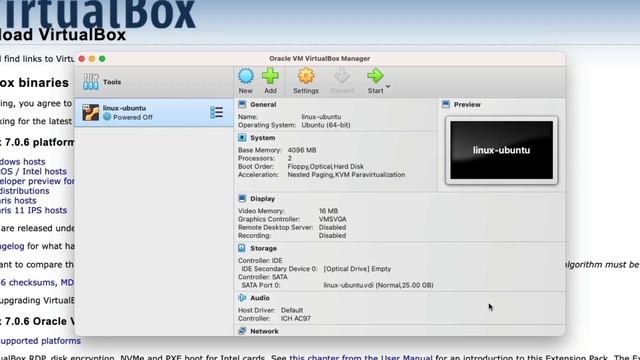Open the Storage section header
The width and height of the screenshot is (640, 360).
(x=263, y=249)
